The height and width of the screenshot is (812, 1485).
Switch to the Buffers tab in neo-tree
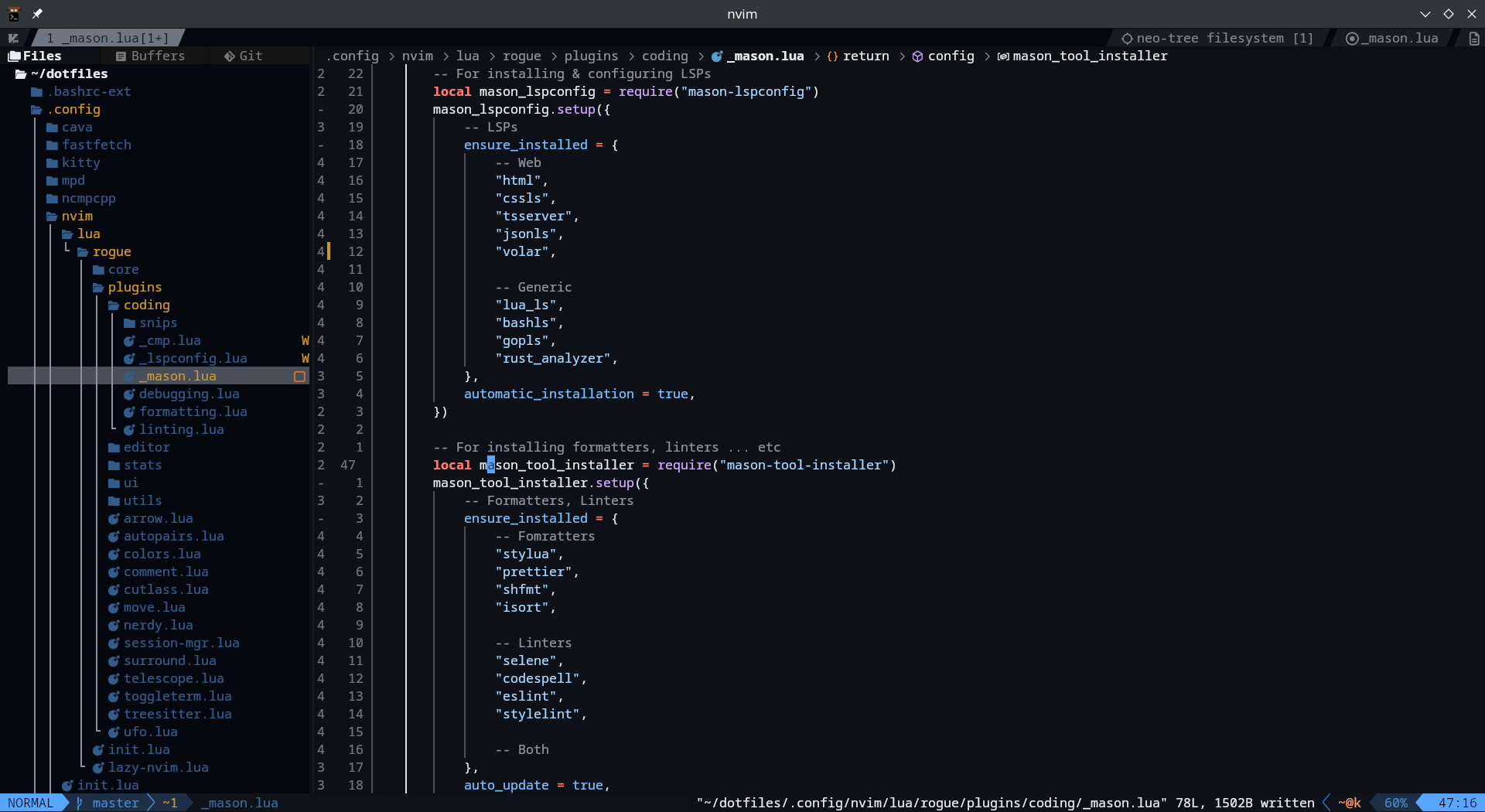[x=151, y=56]
